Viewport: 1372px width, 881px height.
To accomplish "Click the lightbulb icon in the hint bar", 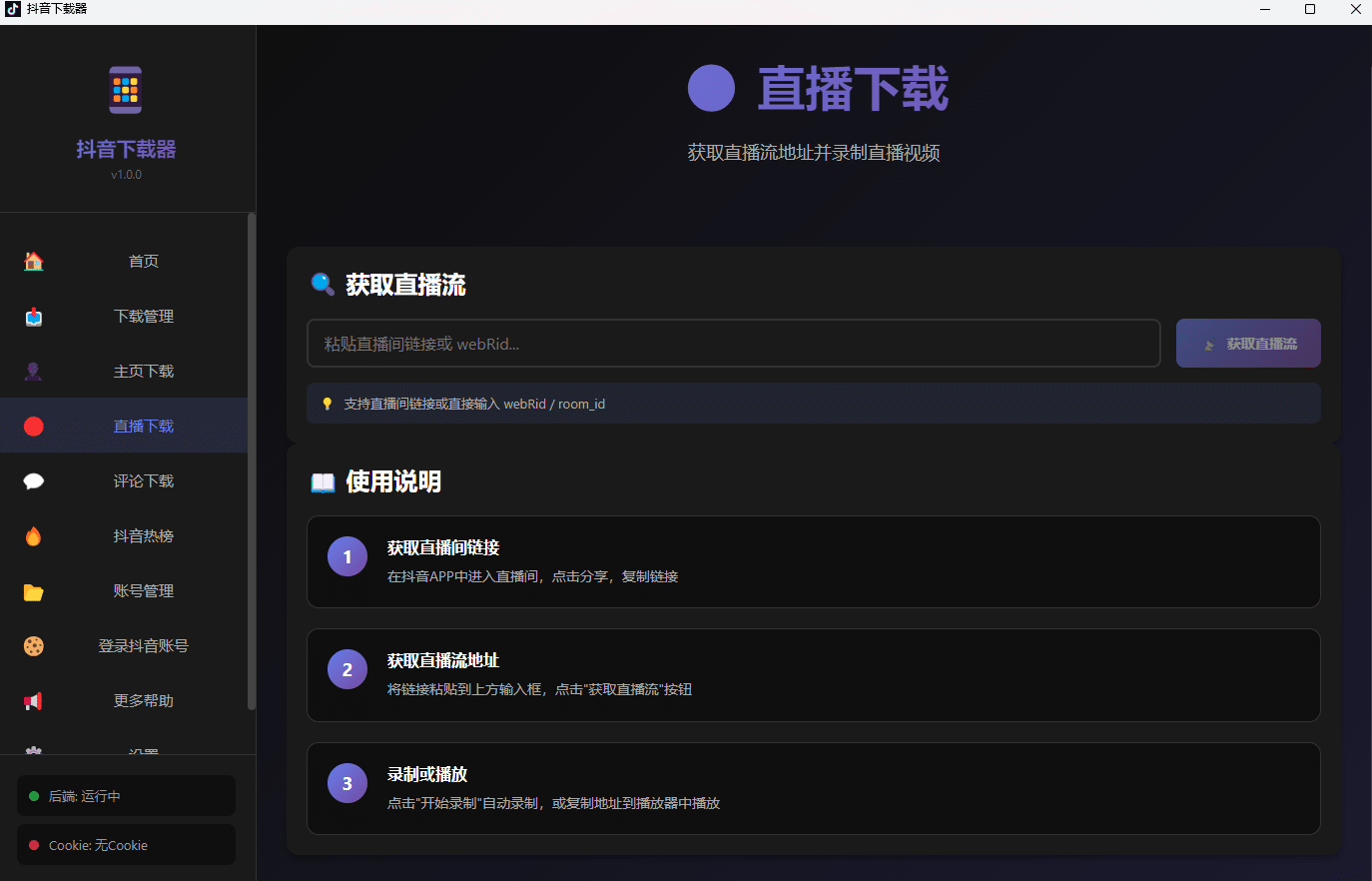I will [327, 404].
